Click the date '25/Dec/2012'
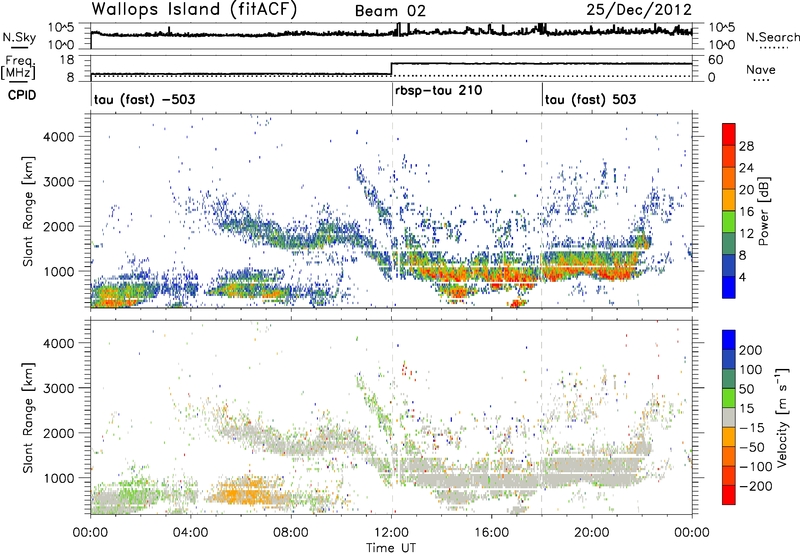 click(639, 10)
